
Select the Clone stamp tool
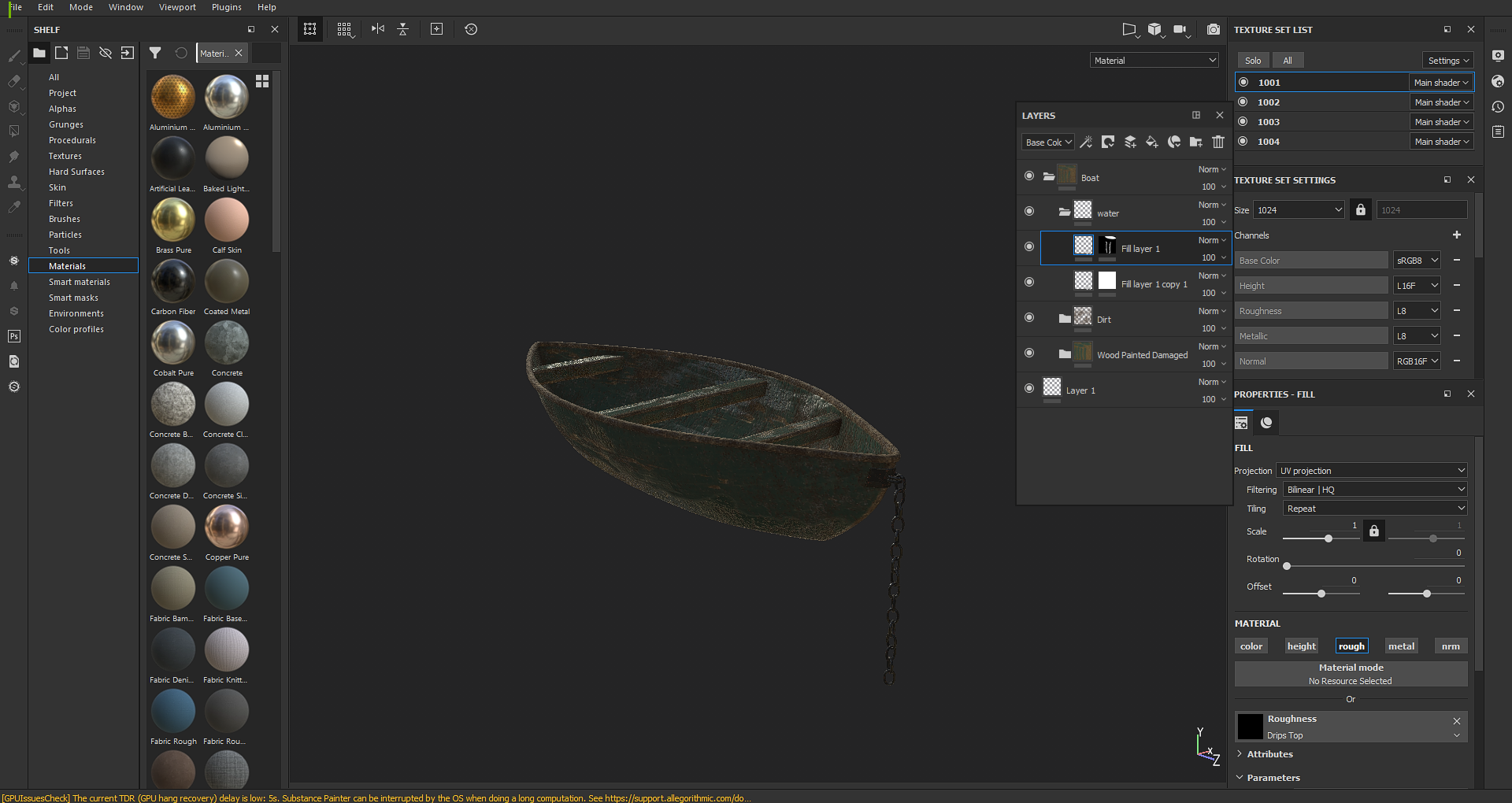pos(14,182)
